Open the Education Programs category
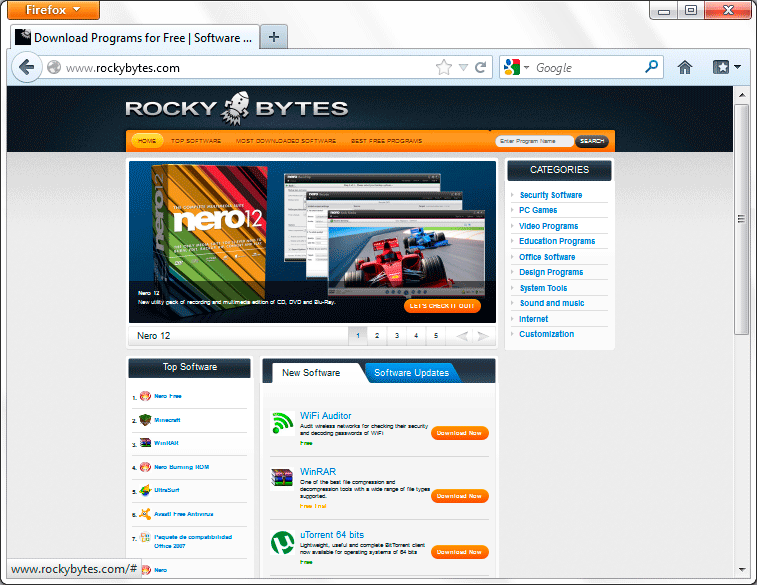 (x=557, y=241)
